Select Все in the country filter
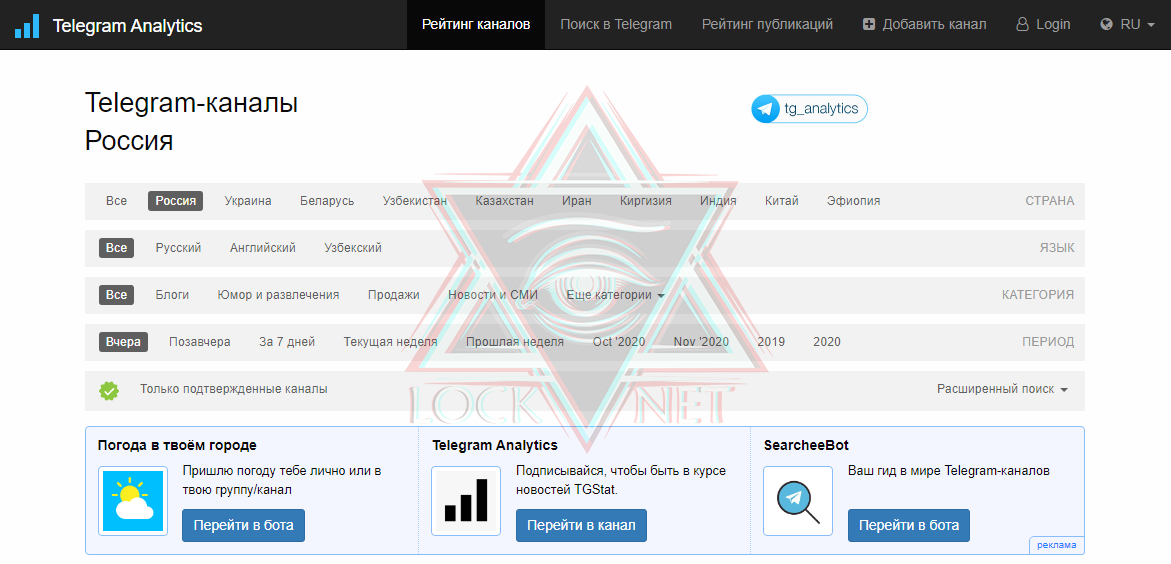1171x564 pixels. [117, 201]
